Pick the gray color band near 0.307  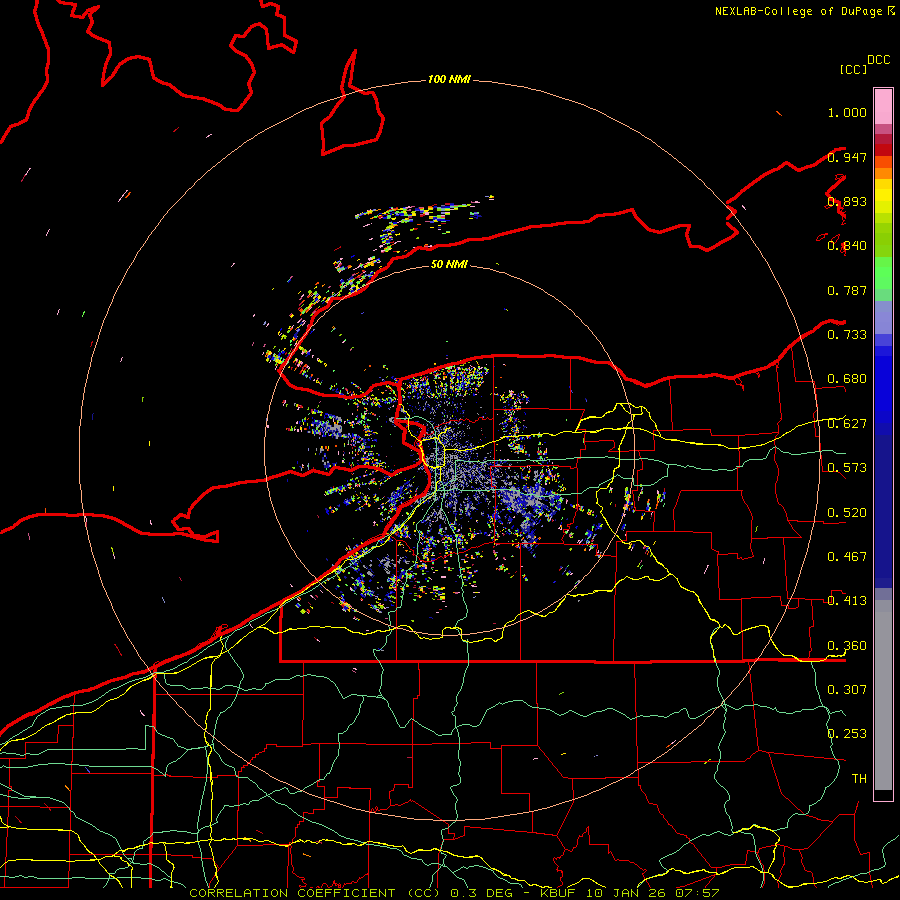click(x=883, y=695)
